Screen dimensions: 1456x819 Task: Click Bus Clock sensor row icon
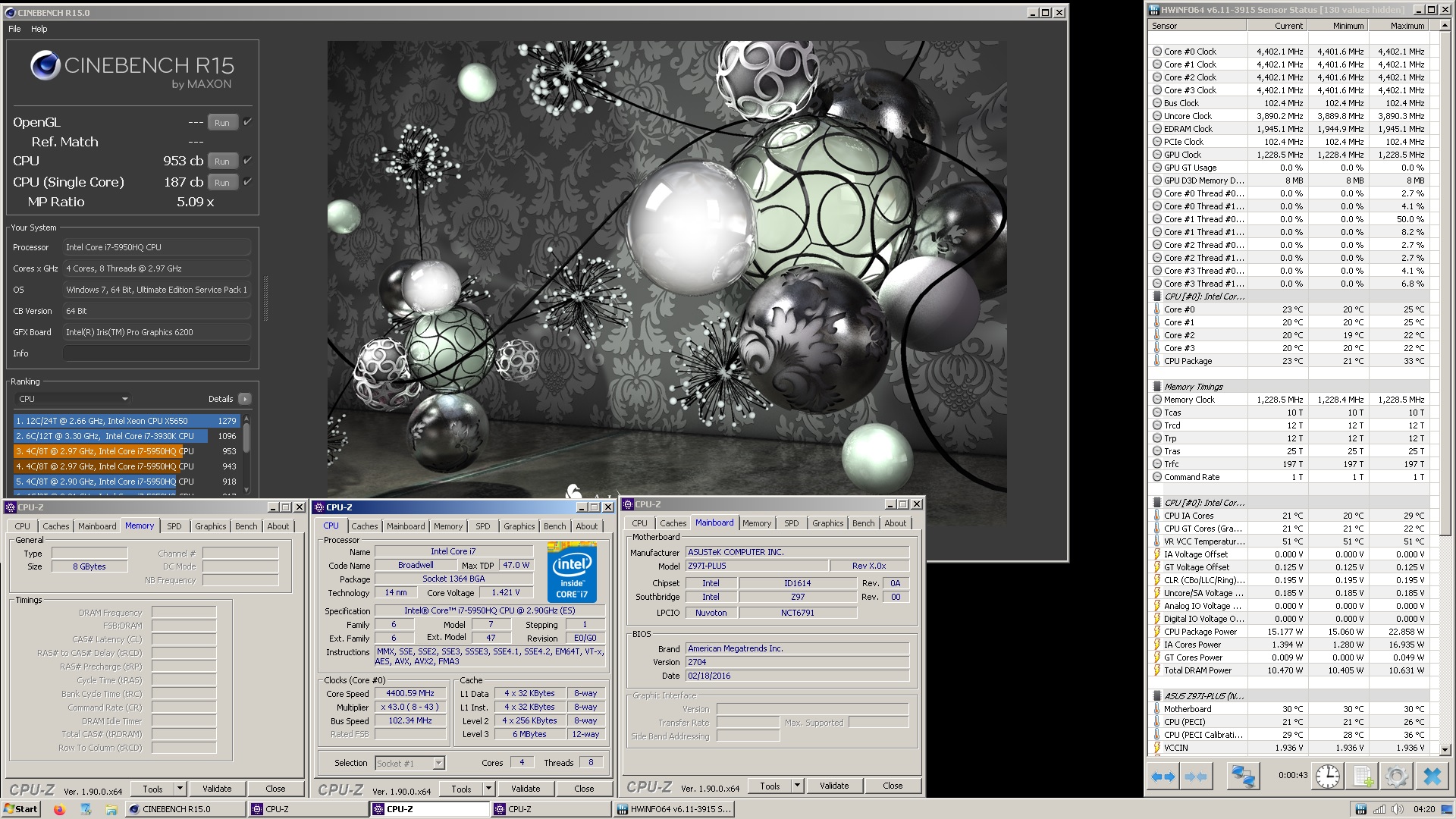(x=1157, y=103)
